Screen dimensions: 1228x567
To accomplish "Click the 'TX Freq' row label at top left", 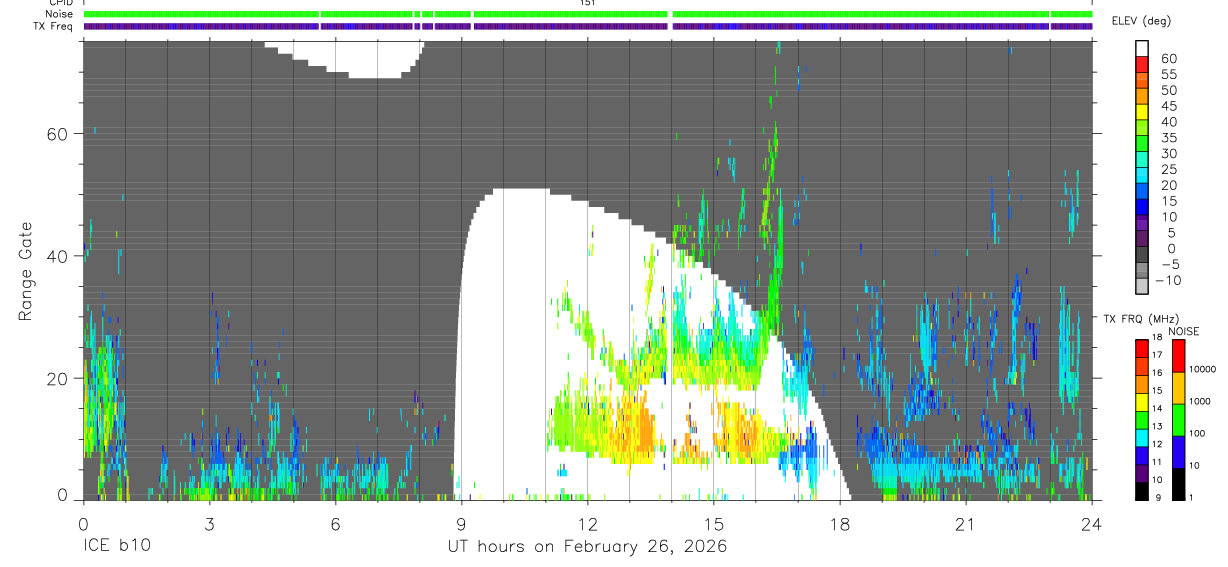I will pos(52,26).
